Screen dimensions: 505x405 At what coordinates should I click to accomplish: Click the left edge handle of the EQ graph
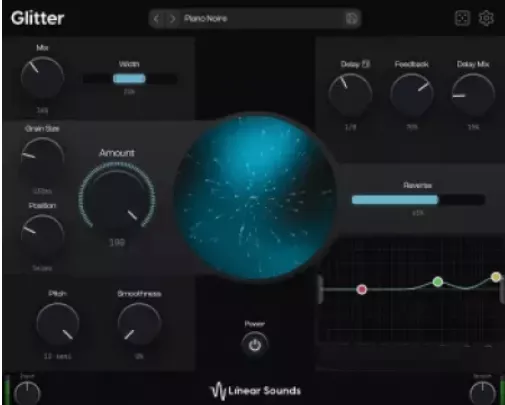(321, 289)
